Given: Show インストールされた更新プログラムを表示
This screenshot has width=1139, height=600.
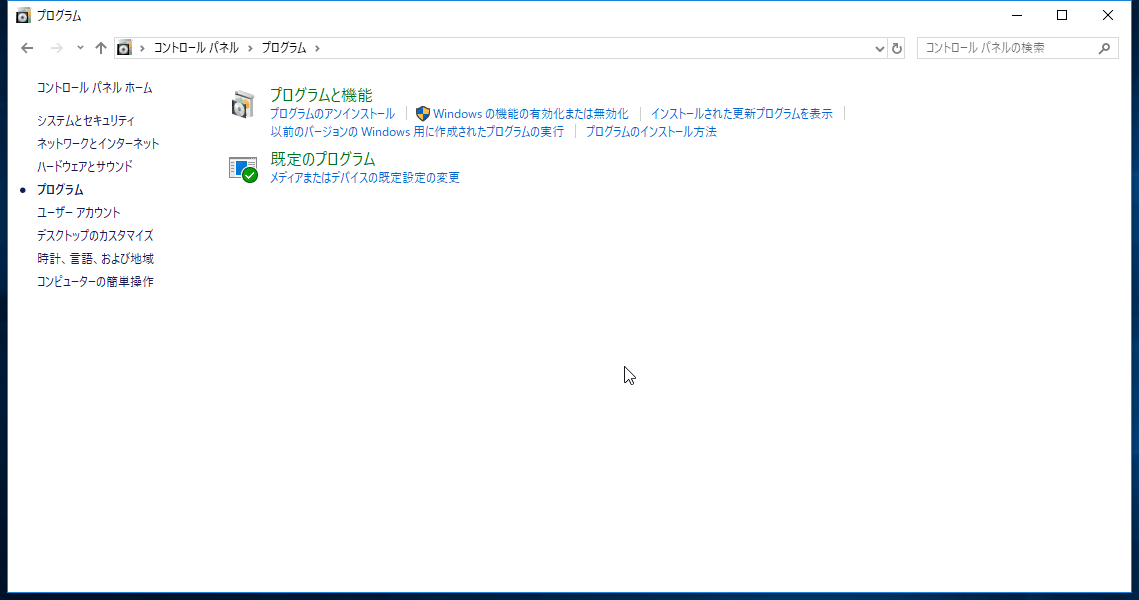Looking at the screenshot, I should 742,114.
